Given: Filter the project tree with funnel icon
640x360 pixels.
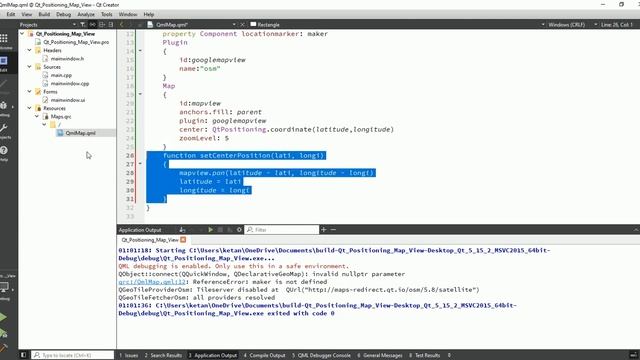Looking at the screenshot, I should point(82,24).
